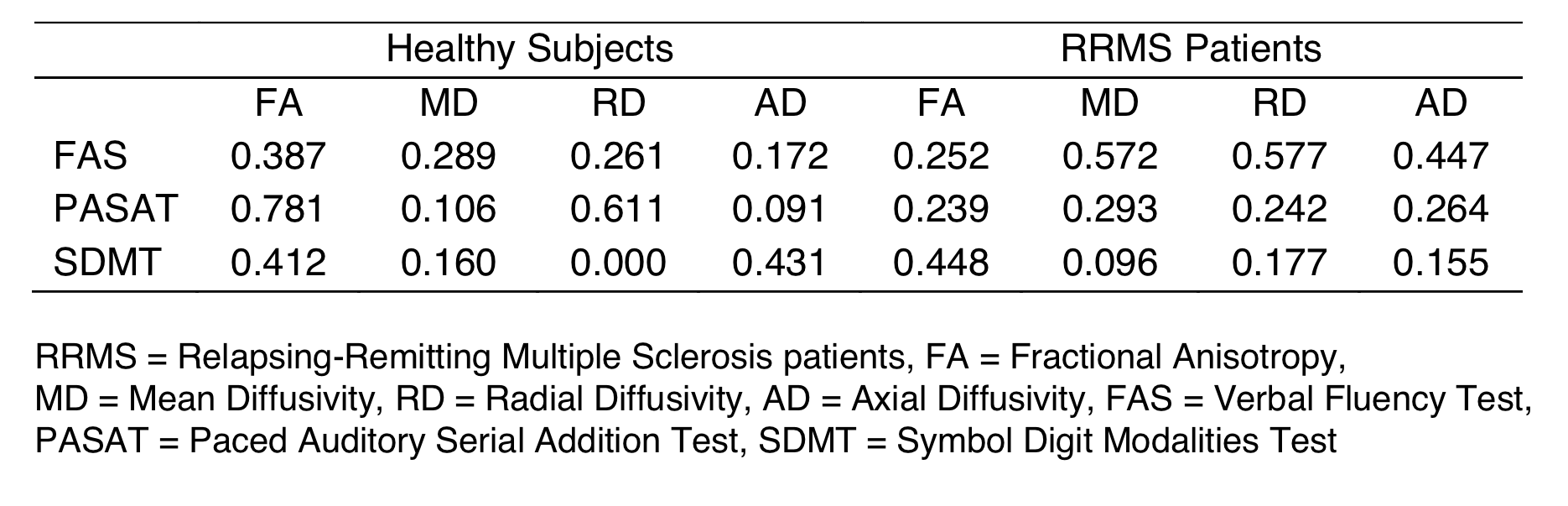
Task: Select the SDMT row label
Action: pyautogui.click(x=106, y=263)
